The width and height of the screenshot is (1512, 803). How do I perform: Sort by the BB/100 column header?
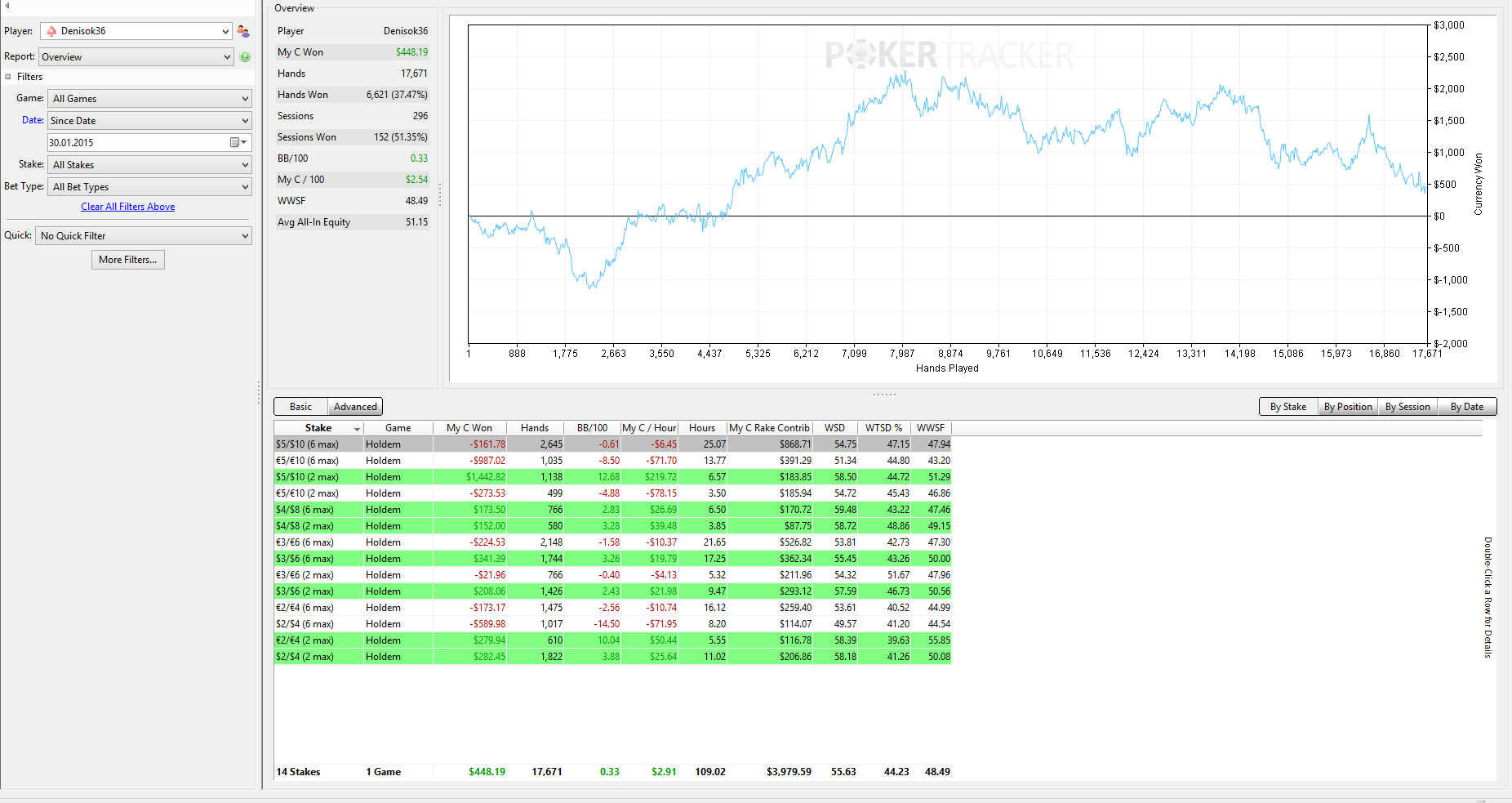click(592, 428)
